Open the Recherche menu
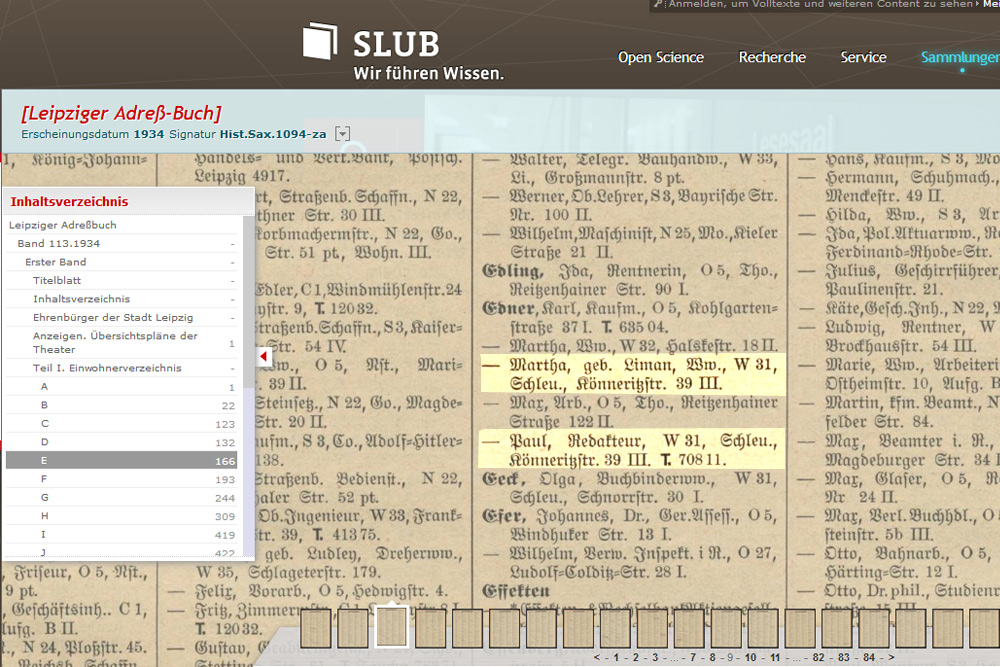Image resolution: width=1000 pixels, height=667 pixels. (772, 57)
